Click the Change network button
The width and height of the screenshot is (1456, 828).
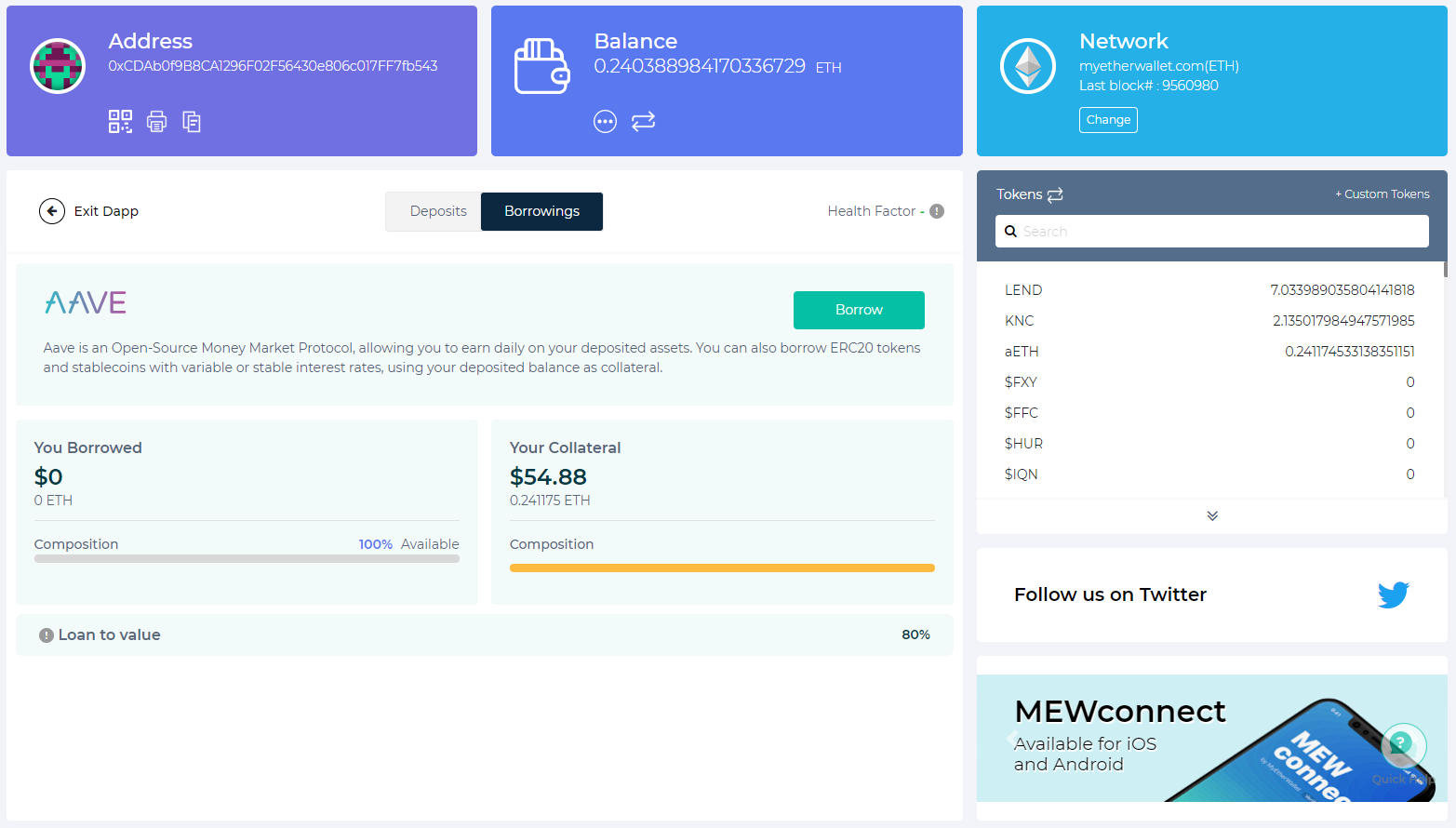pyautogui.click(x=1108, y=120)
